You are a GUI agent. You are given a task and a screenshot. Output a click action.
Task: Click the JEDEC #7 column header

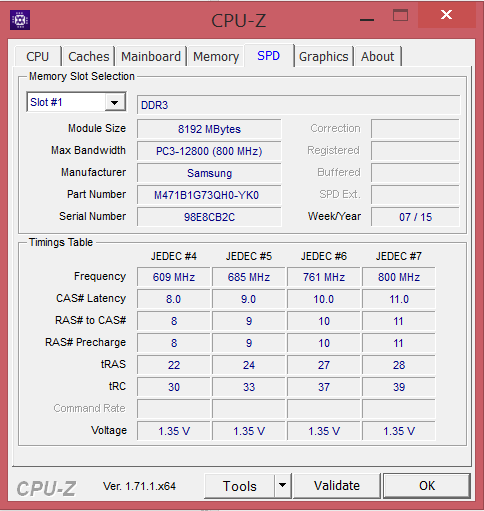point(399,256)
